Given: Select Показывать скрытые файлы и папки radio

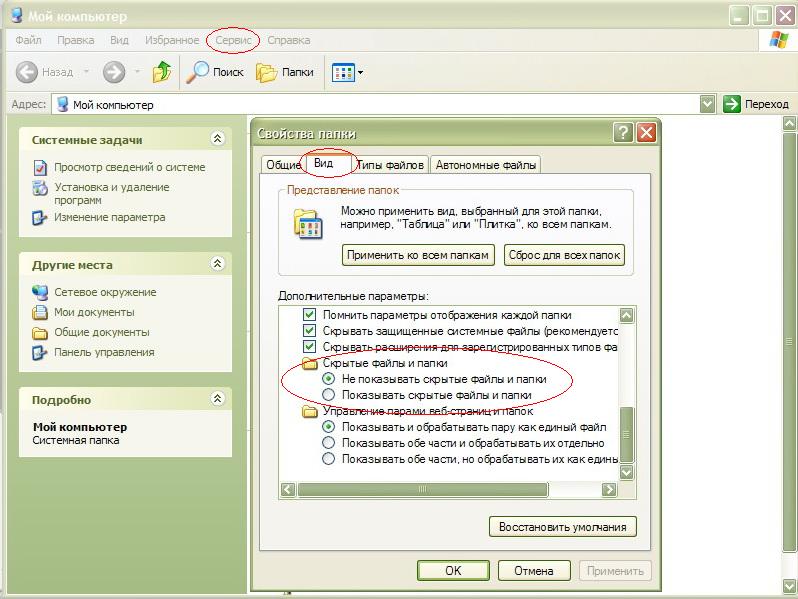Looking at the screenshot, I should (329, 395).
